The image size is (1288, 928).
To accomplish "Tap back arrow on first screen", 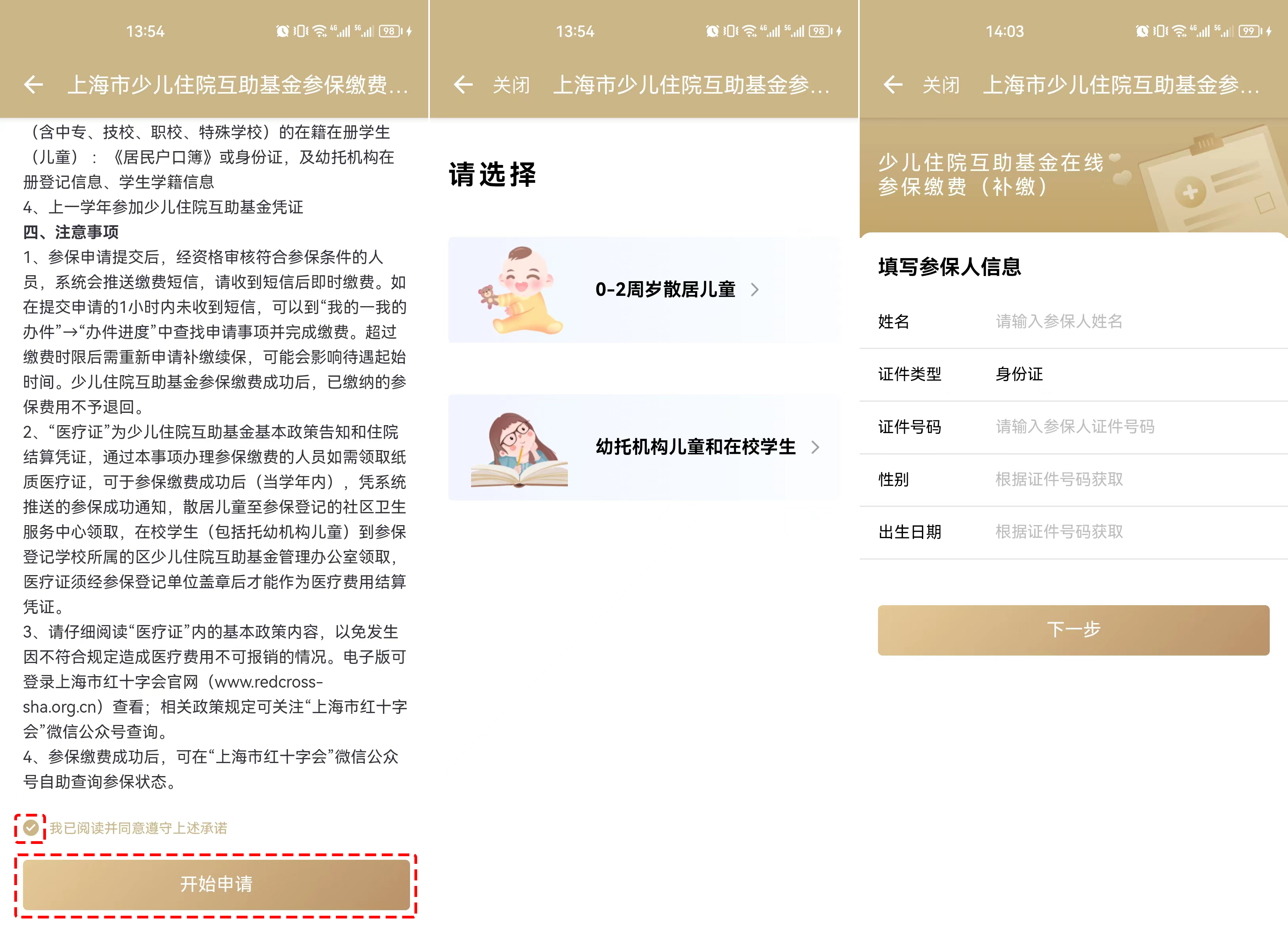I will pyautogui.click(x=33, y=85).
